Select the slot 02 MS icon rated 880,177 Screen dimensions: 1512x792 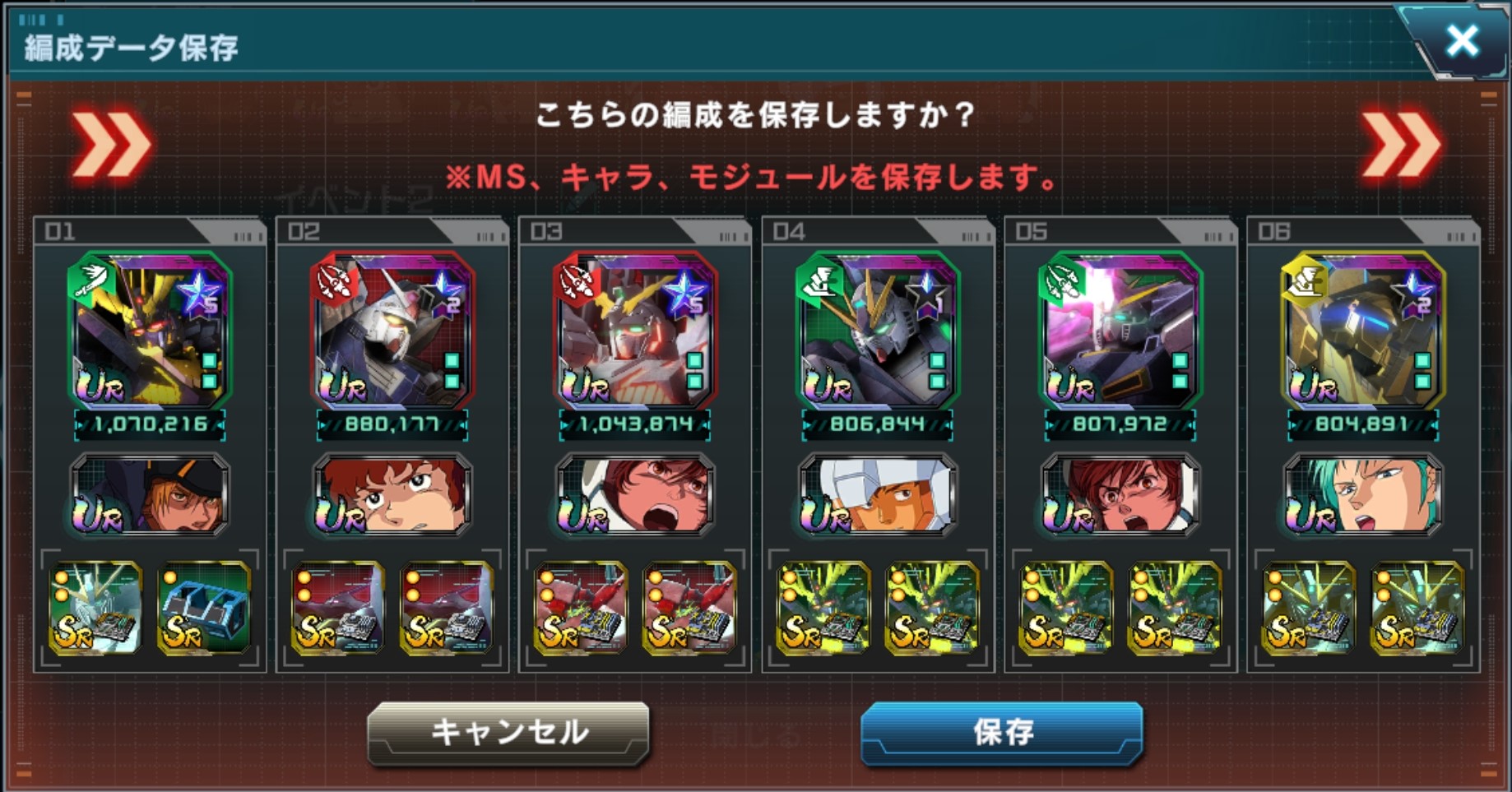(x=392, y=330)
